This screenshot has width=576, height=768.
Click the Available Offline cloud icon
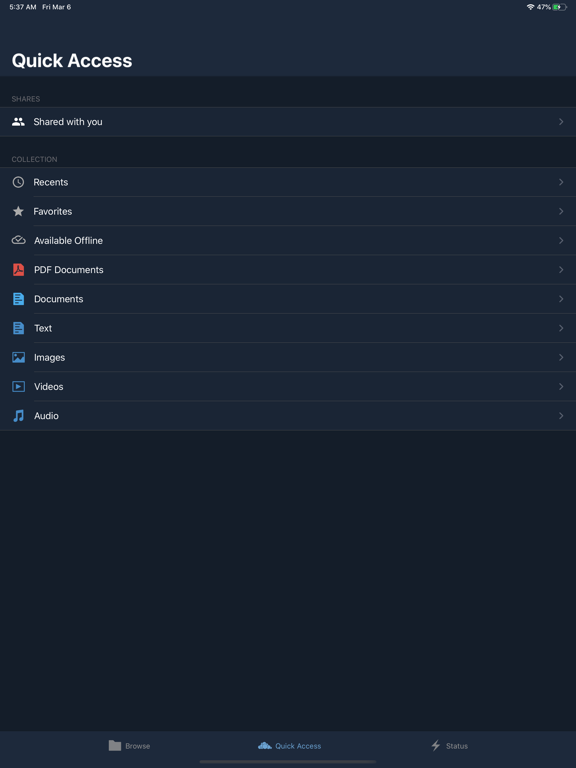point(18,240)
